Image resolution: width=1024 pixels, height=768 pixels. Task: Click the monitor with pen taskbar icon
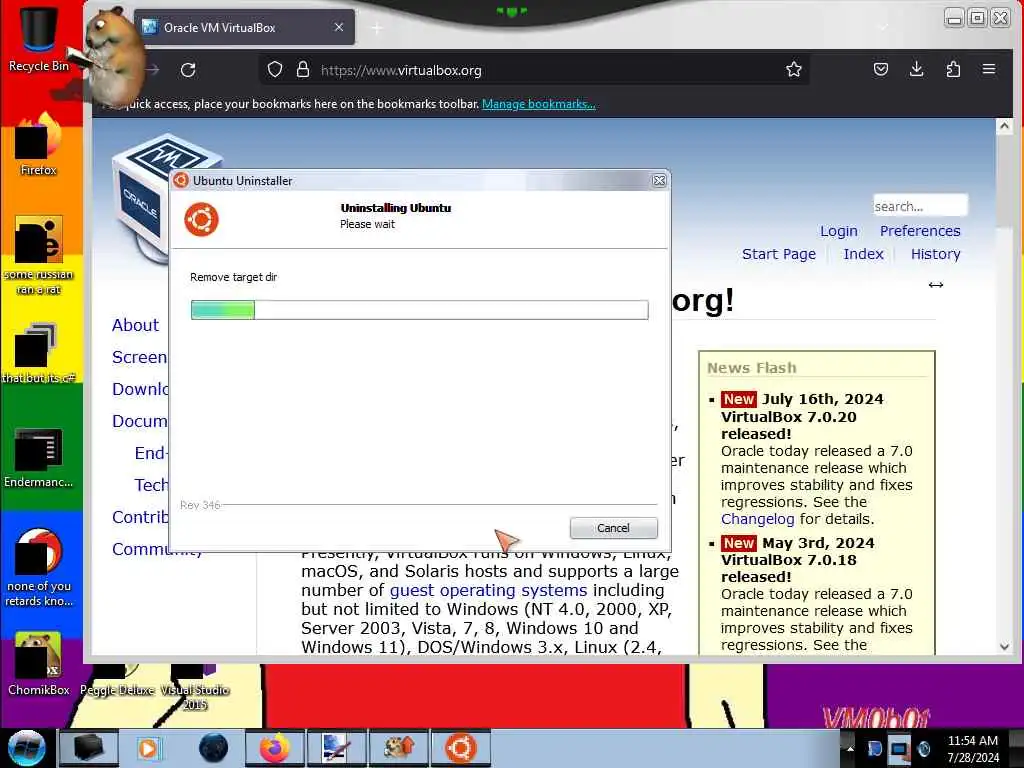[336, 748]
